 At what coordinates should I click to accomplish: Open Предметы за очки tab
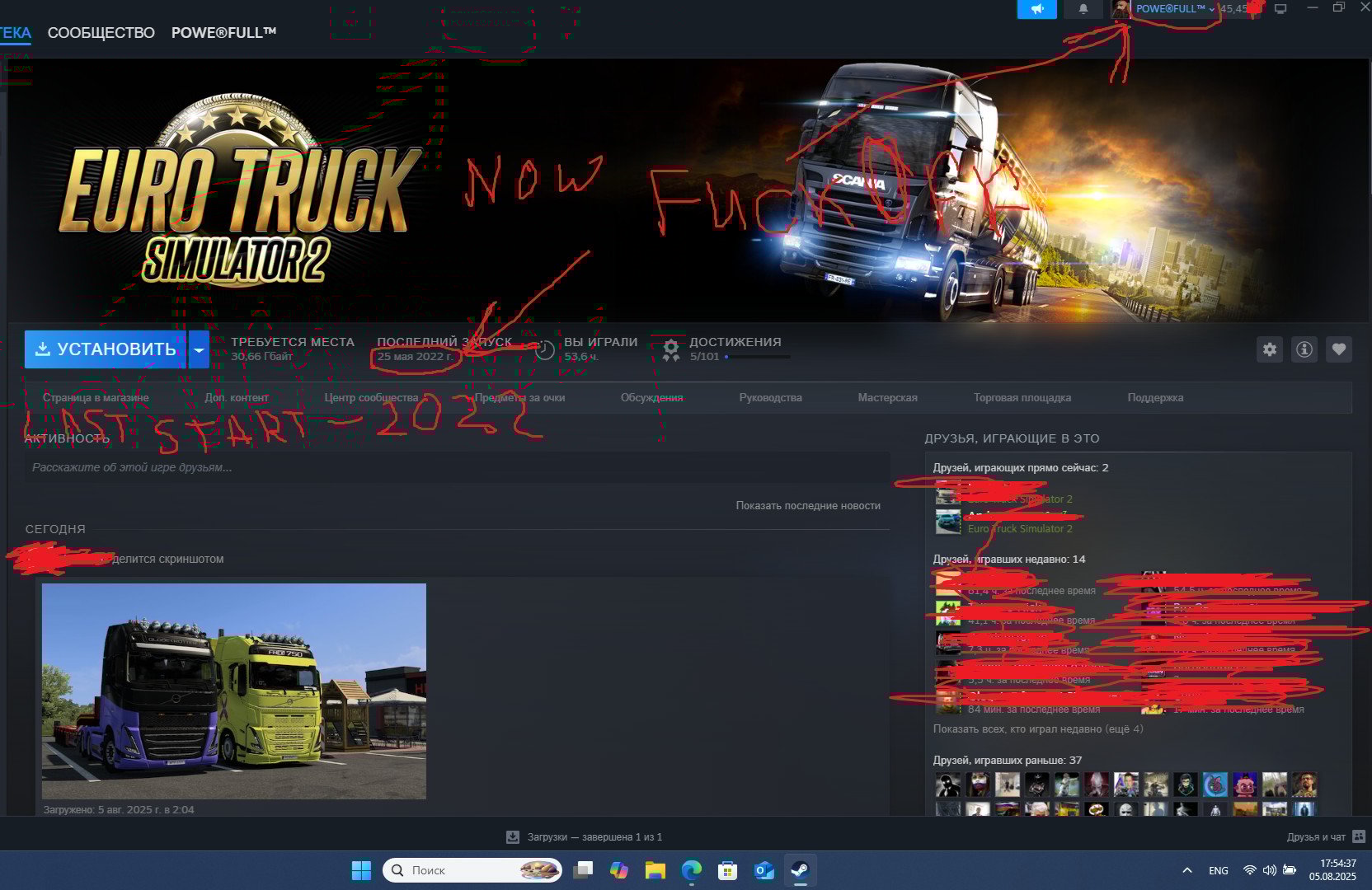[519, 397]
